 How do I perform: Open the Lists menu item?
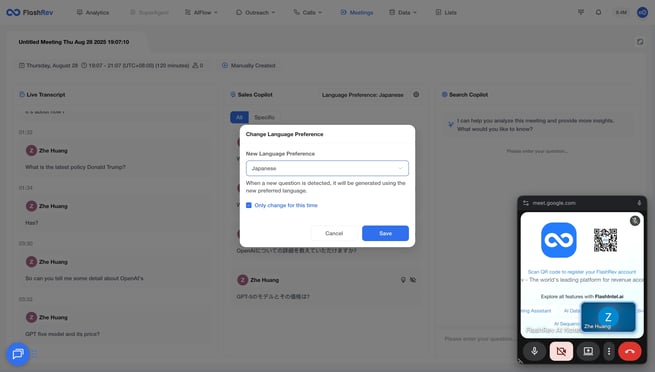tap(446, 13)
